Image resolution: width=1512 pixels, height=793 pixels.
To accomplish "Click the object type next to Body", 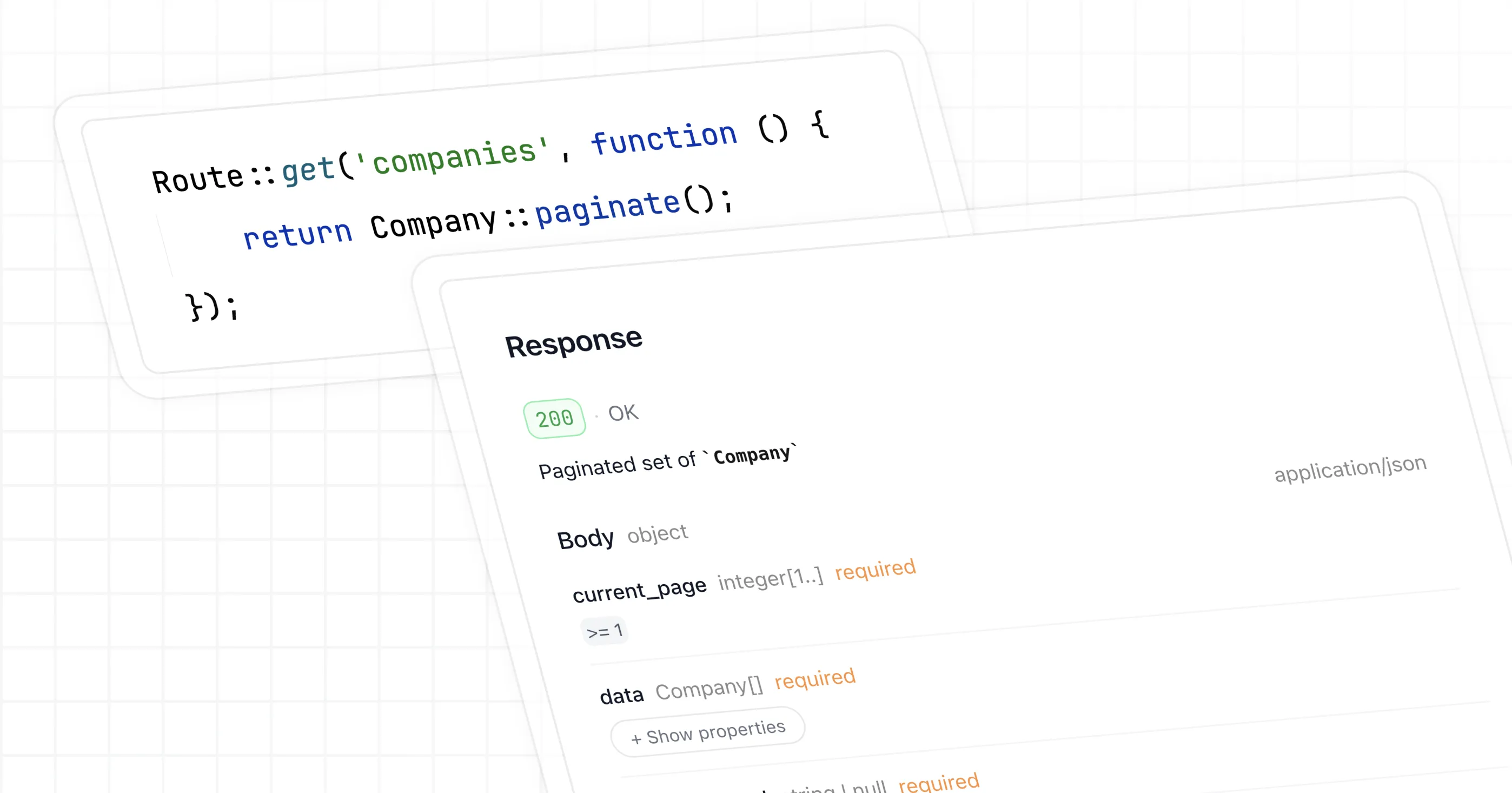I will click(x=657, y=533).
